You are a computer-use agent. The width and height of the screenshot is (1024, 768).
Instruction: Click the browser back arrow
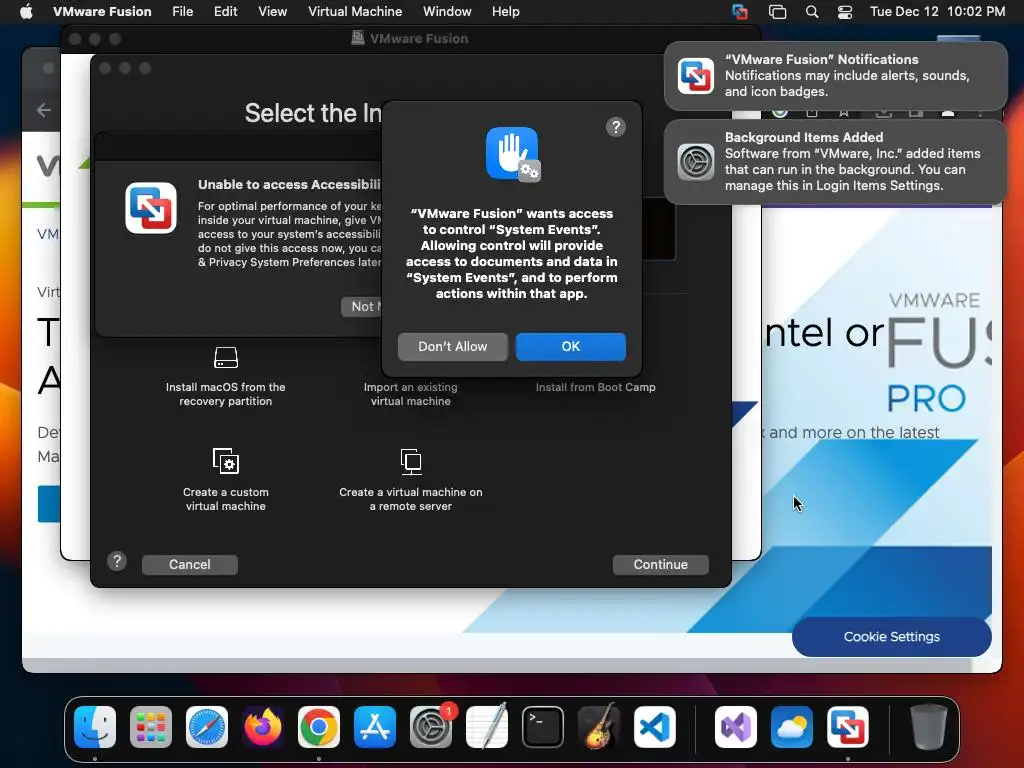click(44, 110)
